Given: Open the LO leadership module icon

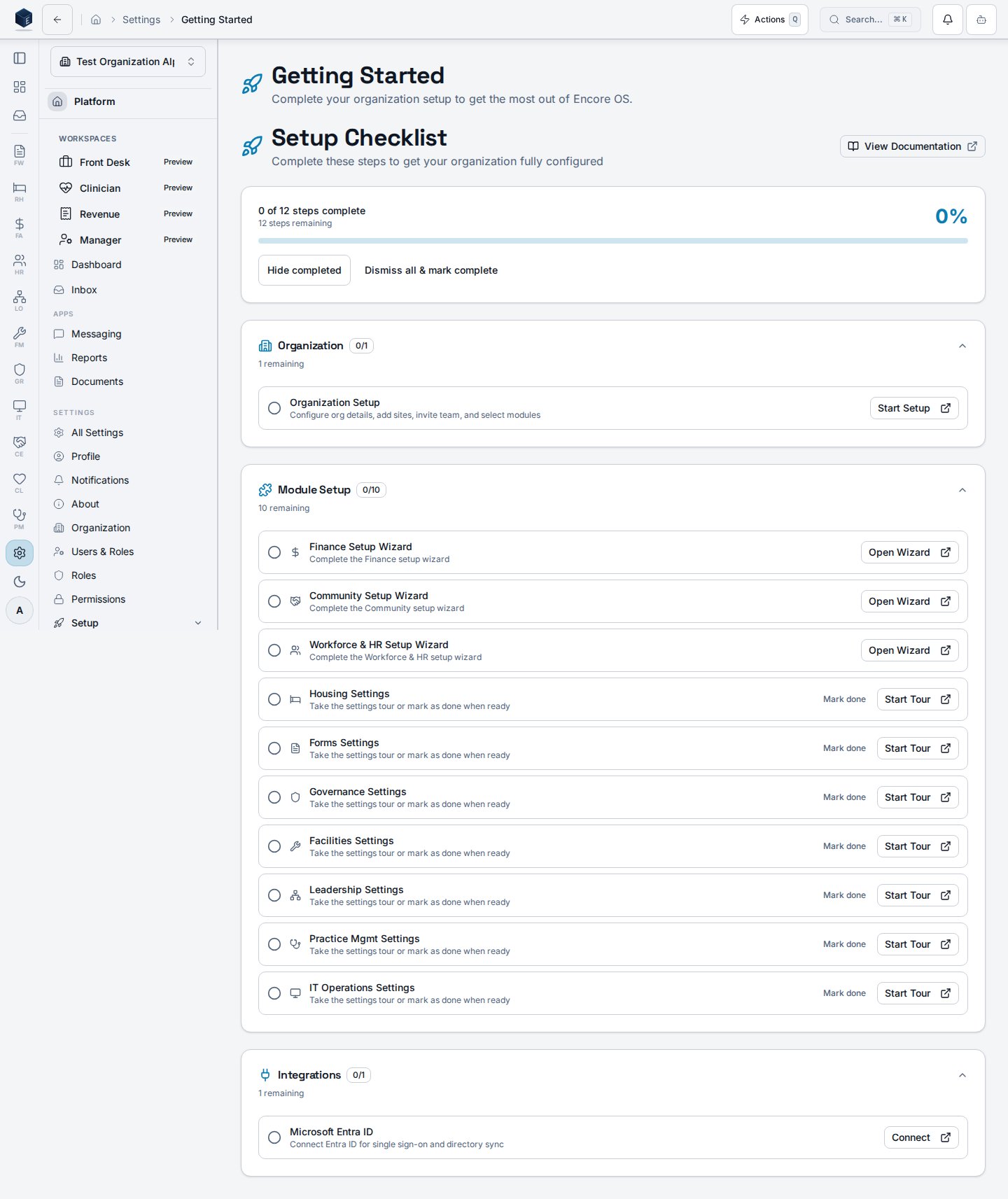Looking at the screenshot, I should 20,300.
